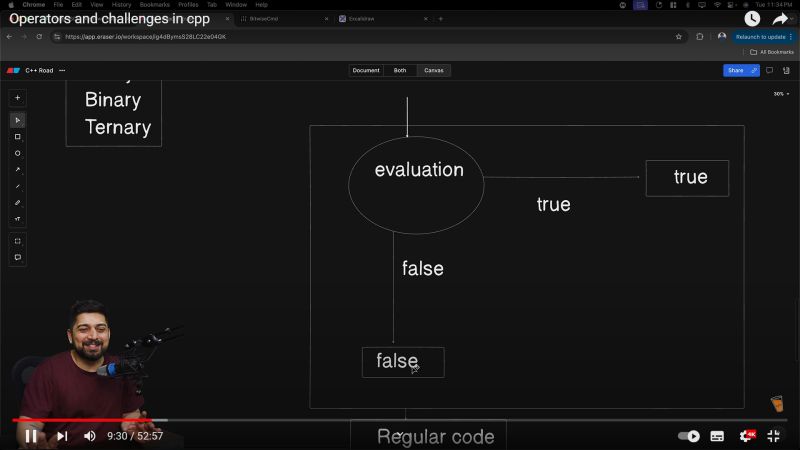Select the circle shape tool

click(17, 153)
